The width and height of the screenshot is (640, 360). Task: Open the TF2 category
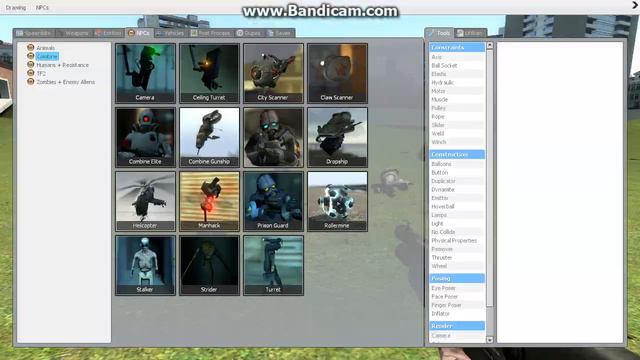point(41,73)
